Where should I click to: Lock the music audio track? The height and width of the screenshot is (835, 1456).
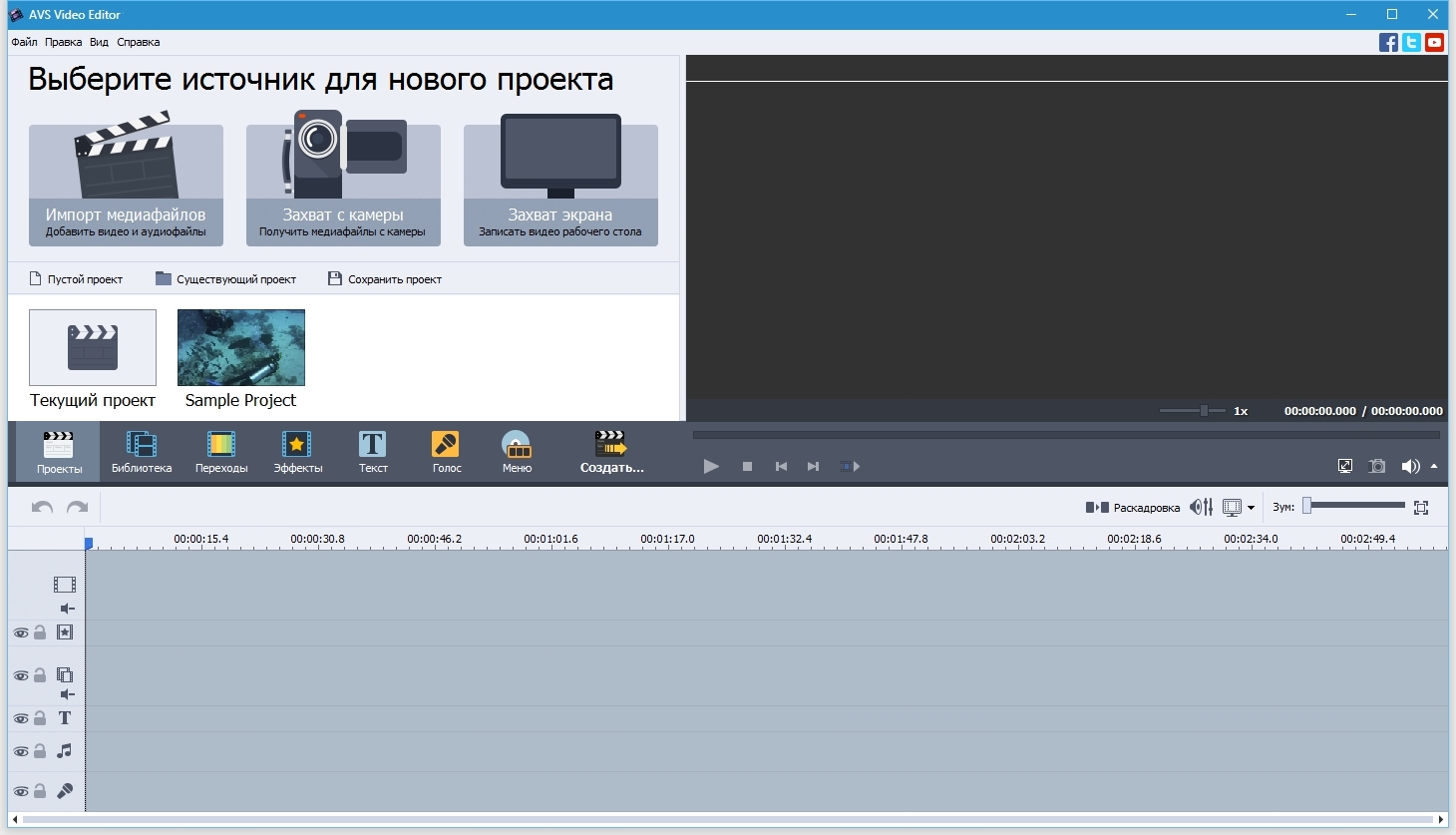40,750
